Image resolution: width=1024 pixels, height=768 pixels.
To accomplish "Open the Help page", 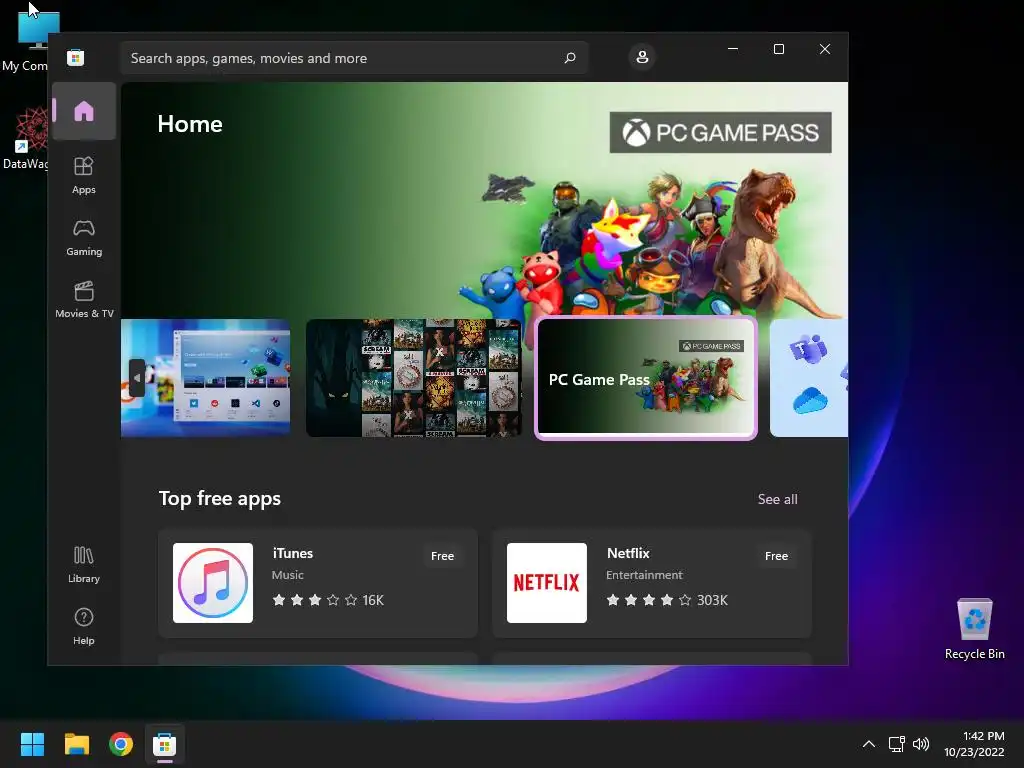I will [x=84, y=626].
